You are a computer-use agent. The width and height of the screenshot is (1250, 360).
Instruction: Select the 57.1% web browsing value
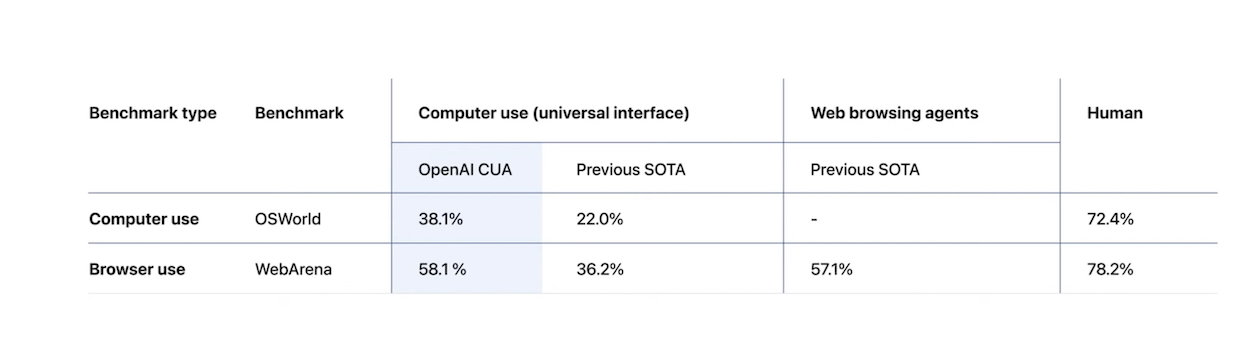(832, 269)
